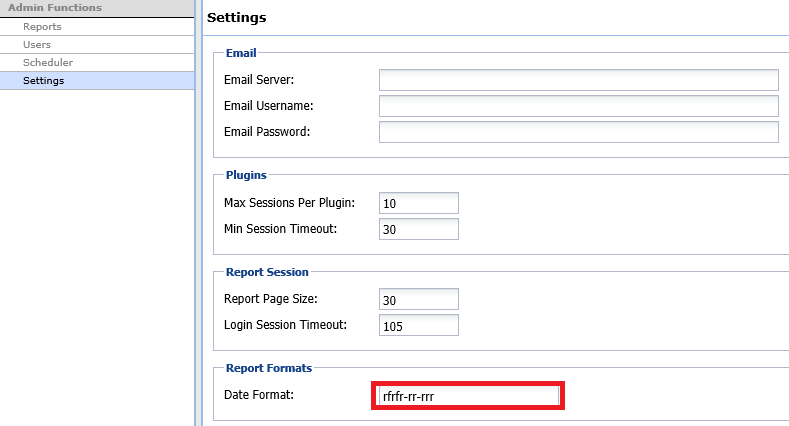Screen dimensions: 789x426
Task: Click the Email group legend title
Action: tap(241, 52)
